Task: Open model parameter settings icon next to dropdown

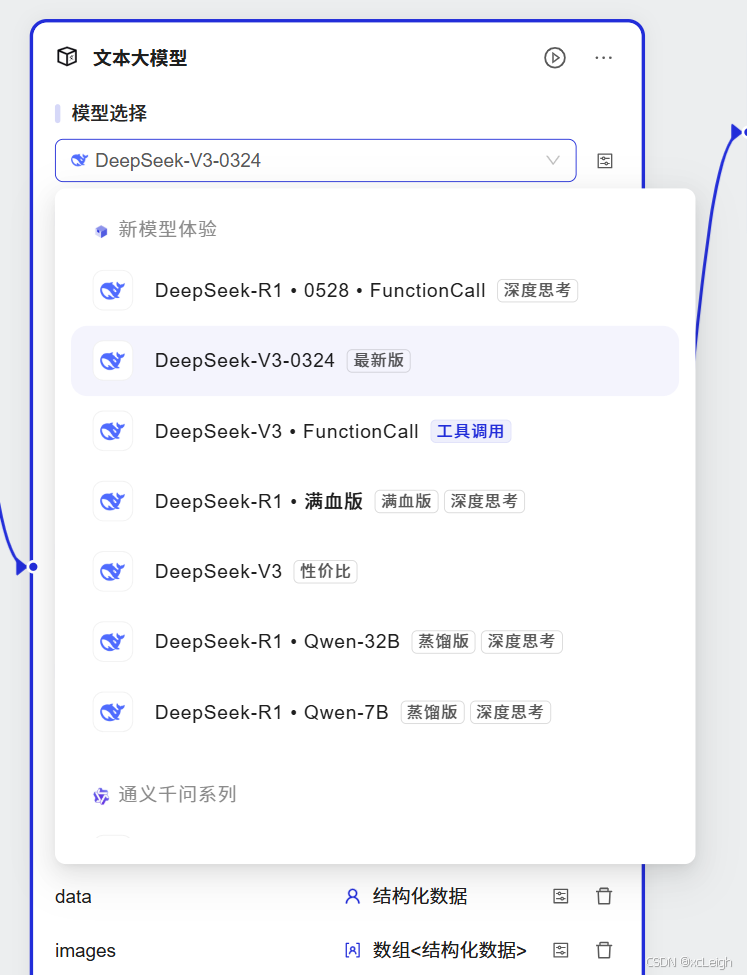Action: click(605, 161)
